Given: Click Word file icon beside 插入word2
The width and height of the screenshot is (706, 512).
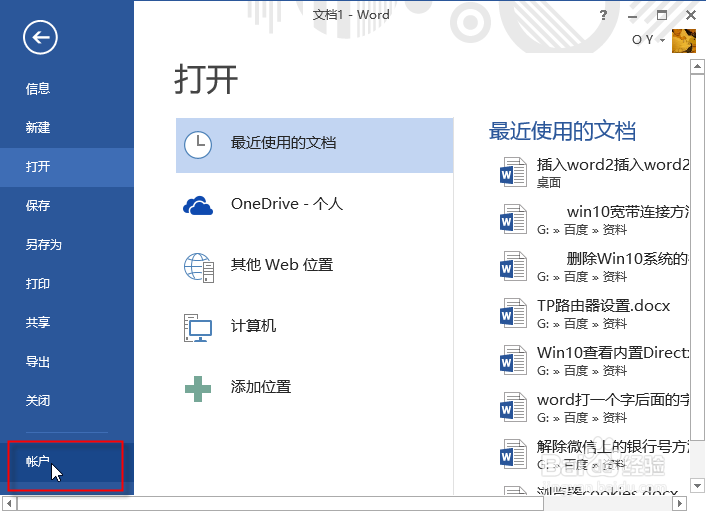Looking at the screenshot, I should pos(513,172).
